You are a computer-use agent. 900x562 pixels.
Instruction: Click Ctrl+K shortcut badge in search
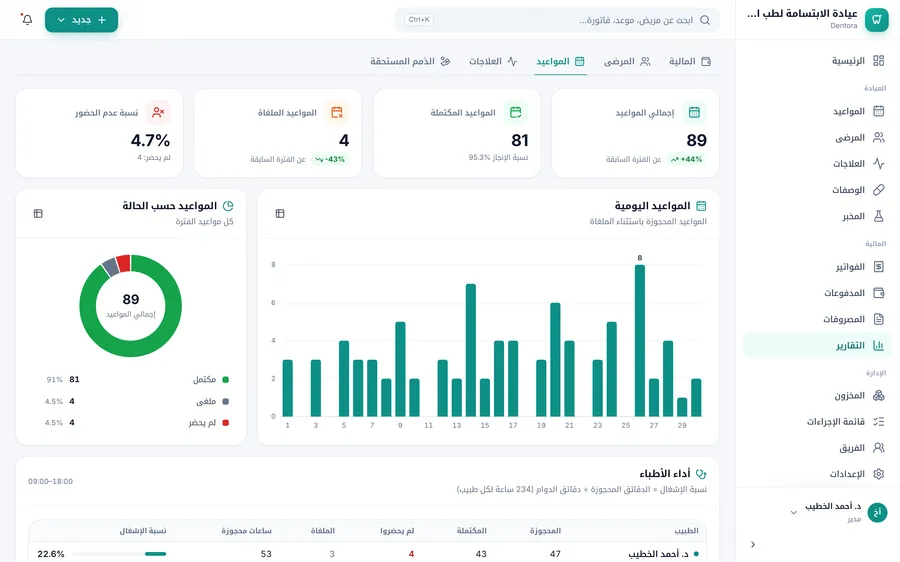point(419,20)
